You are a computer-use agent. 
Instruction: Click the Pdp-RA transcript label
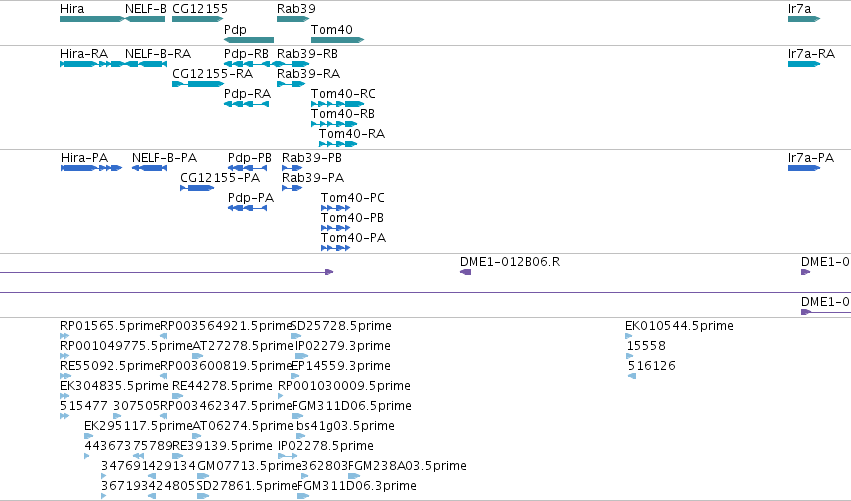pos(247,93)
